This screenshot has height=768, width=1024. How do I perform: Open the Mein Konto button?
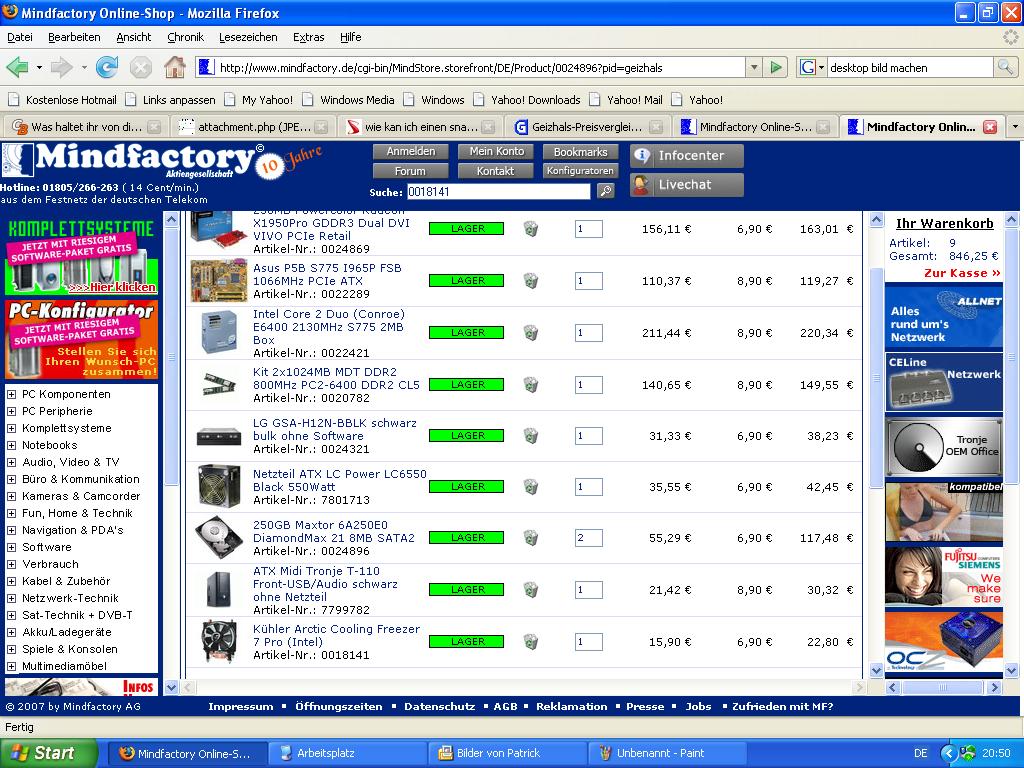click(496, 152)
